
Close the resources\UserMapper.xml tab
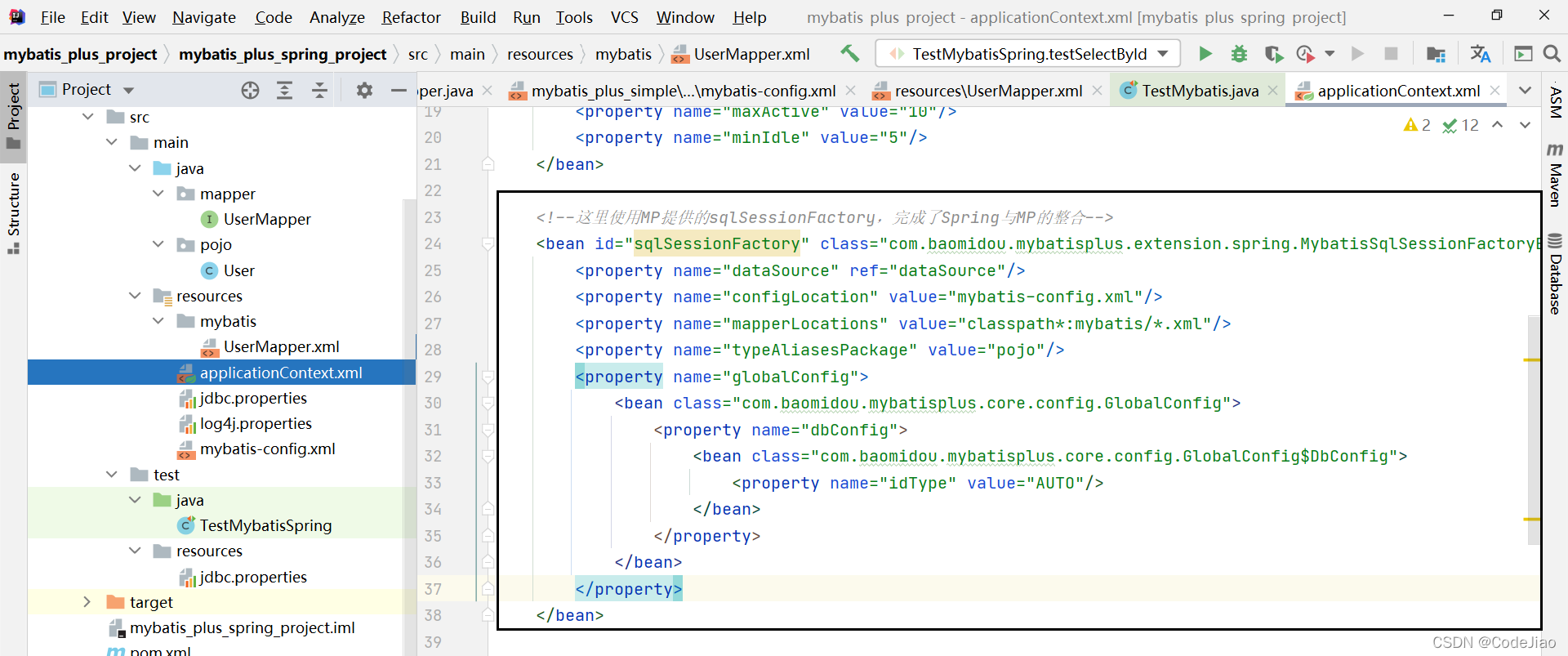point(1097,91)
